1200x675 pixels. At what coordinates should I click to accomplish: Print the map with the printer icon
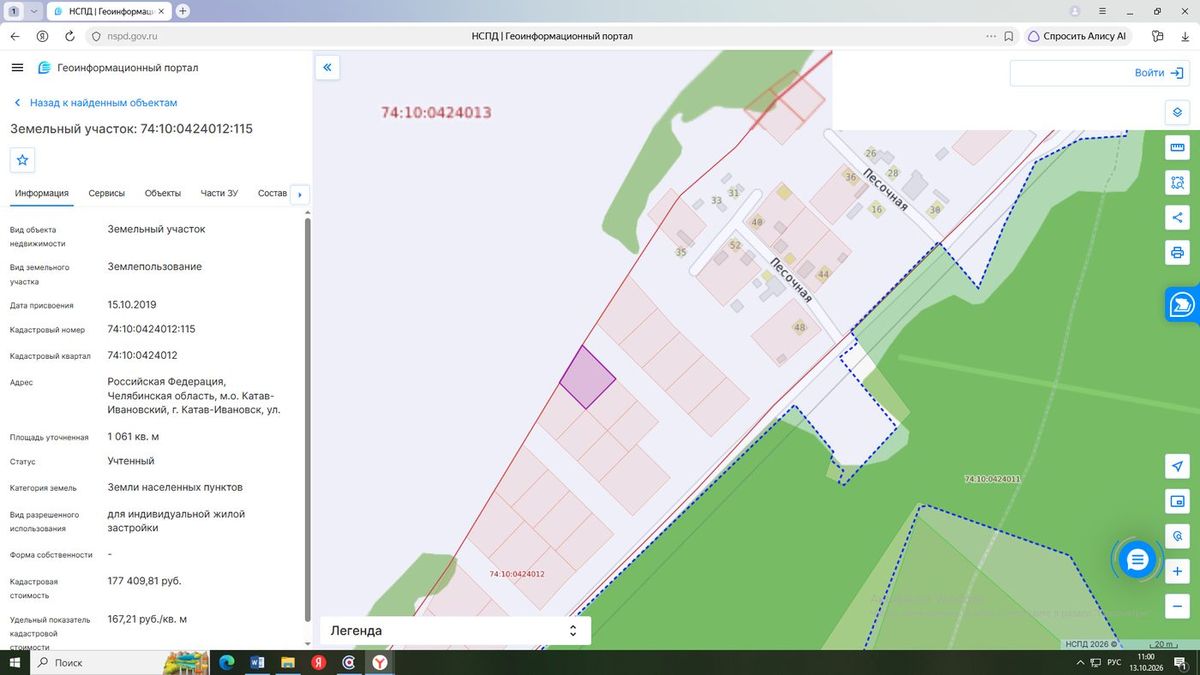coord(1178,252)
